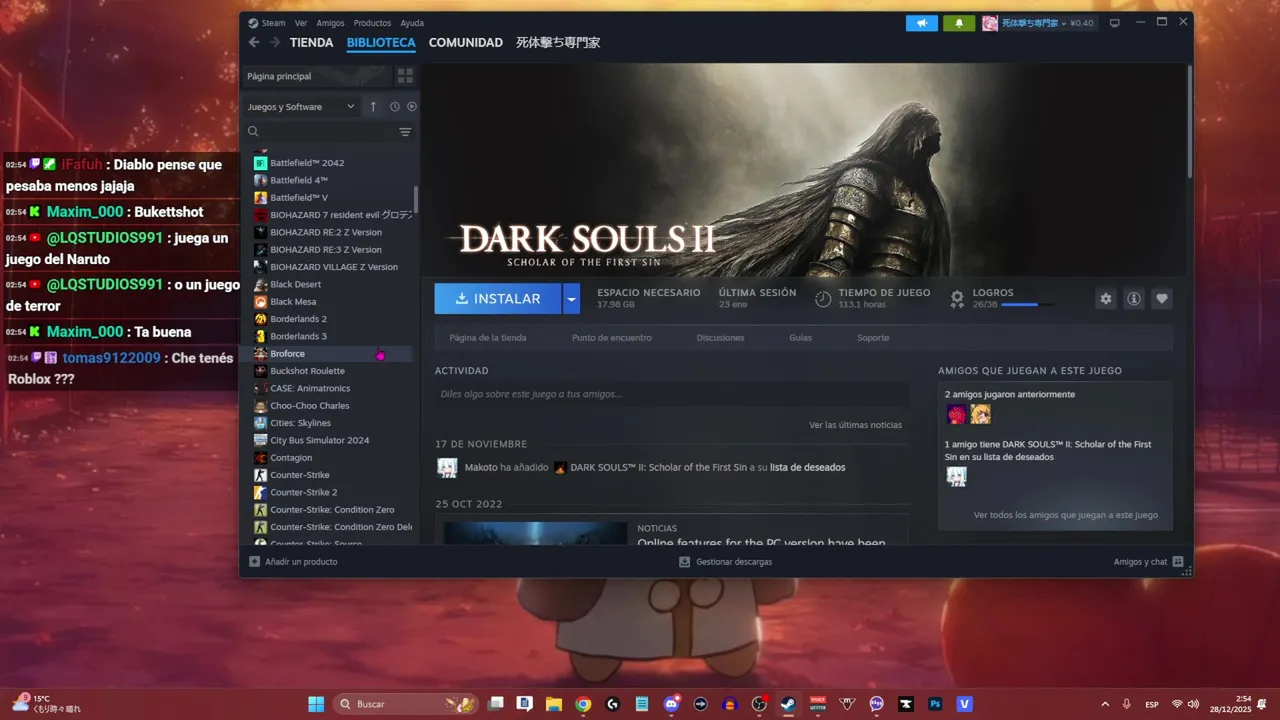1280x720 pixels.
Task: Open Windows Start menu
Action: 316,704
